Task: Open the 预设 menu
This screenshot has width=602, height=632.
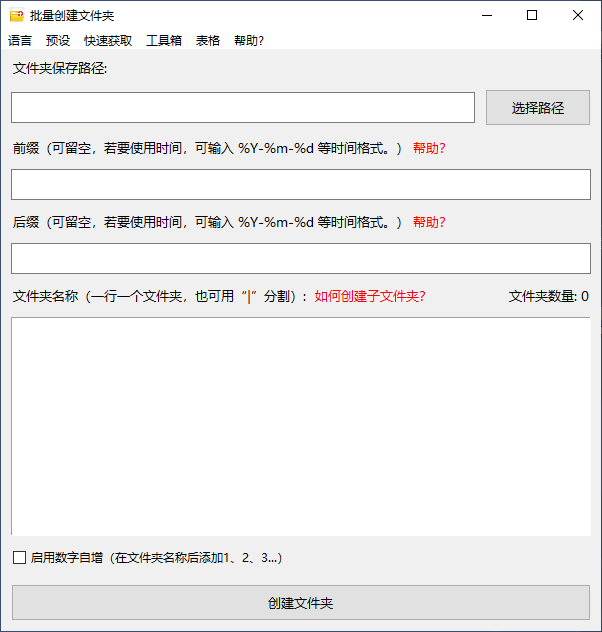Action: tap(58, 41)
